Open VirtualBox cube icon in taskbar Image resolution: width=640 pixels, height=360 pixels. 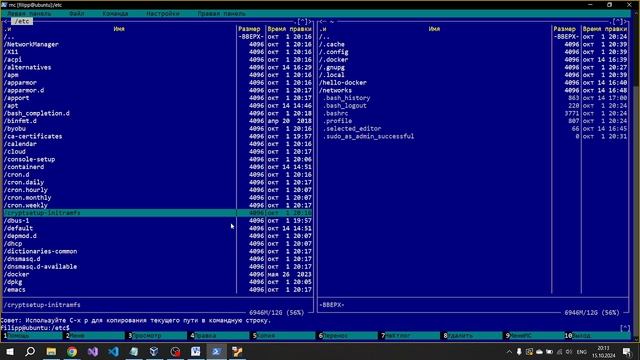point(154,351)
